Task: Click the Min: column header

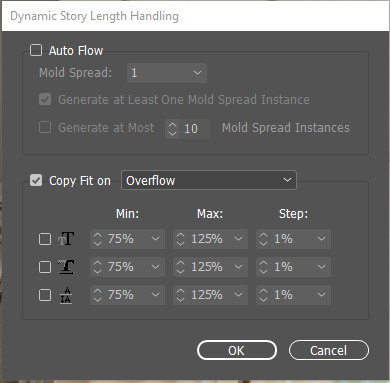Action: click(x=127, y=214)
